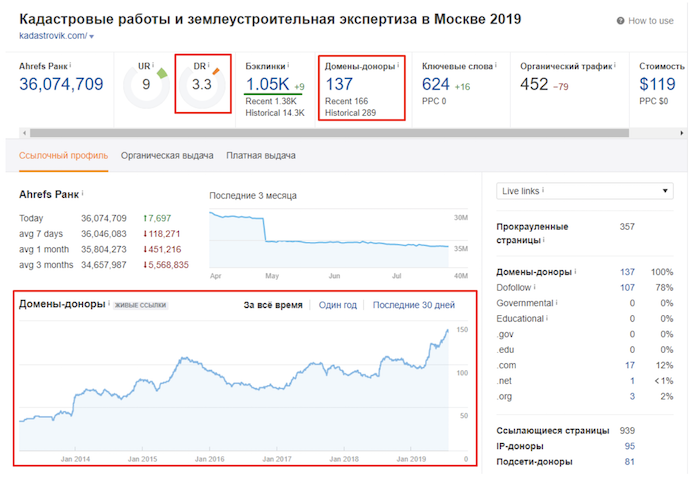Open the Платная выдача tab
Viewport: 700px width, 490px height.
[260, 156]
